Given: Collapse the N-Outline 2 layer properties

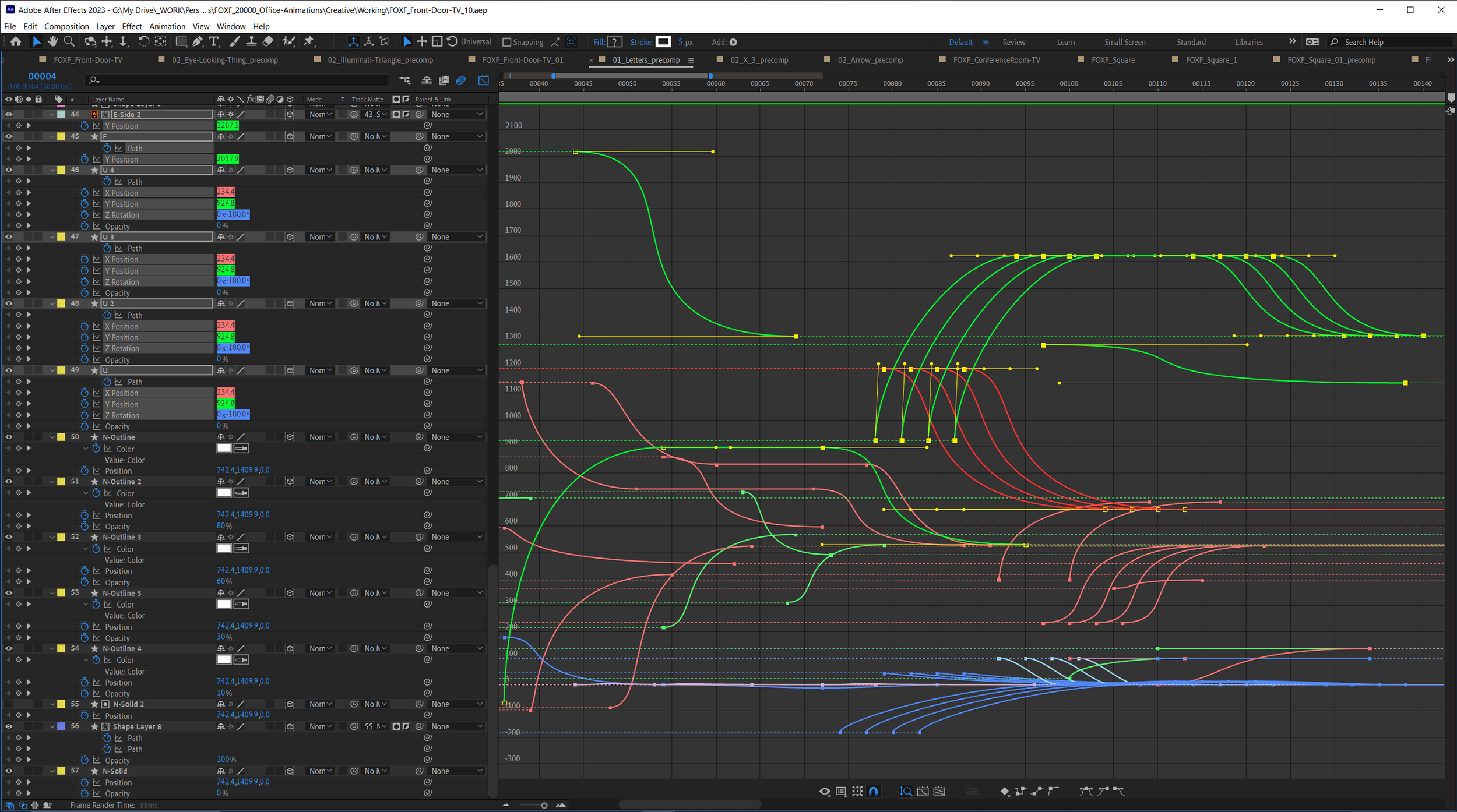Looking at the screenshot, I should pyautogui.click(x=52, y=481).
